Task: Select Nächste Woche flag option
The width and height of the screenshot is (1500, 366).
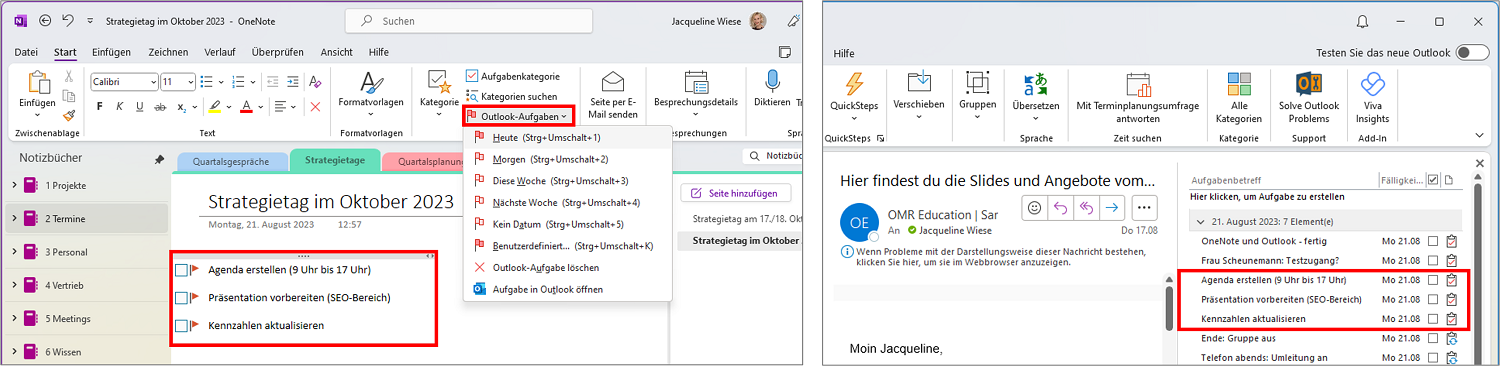Action: (x=568, y=203)
